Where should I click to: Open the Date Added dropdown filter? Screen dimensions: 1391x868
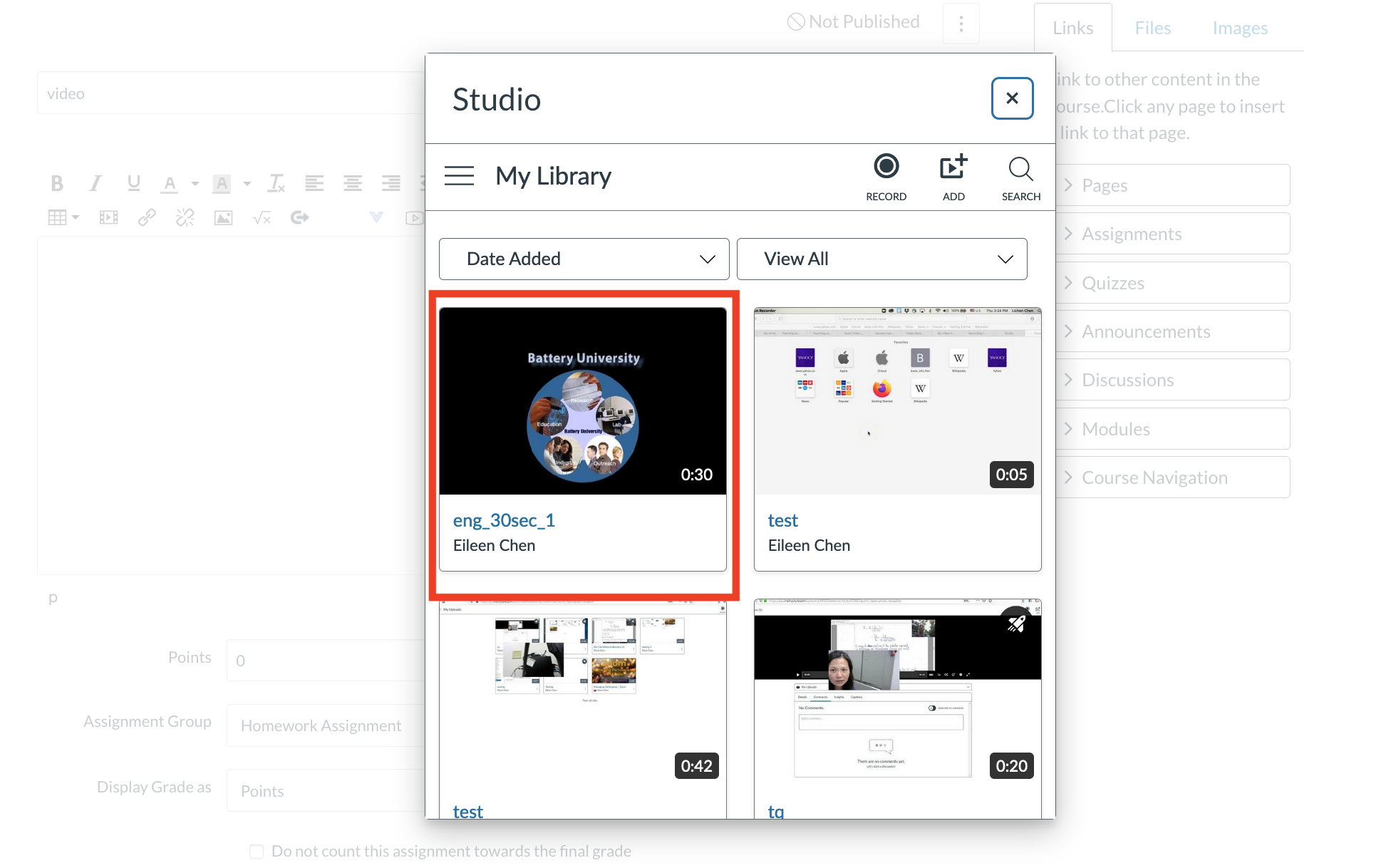[x=585, y=258]
